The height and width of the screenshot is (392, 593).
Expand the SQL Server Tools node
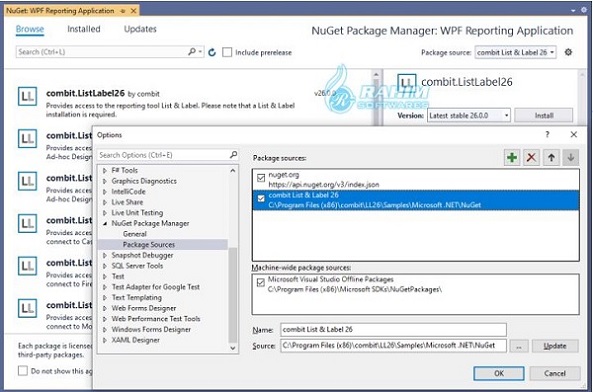click(105, 266)
